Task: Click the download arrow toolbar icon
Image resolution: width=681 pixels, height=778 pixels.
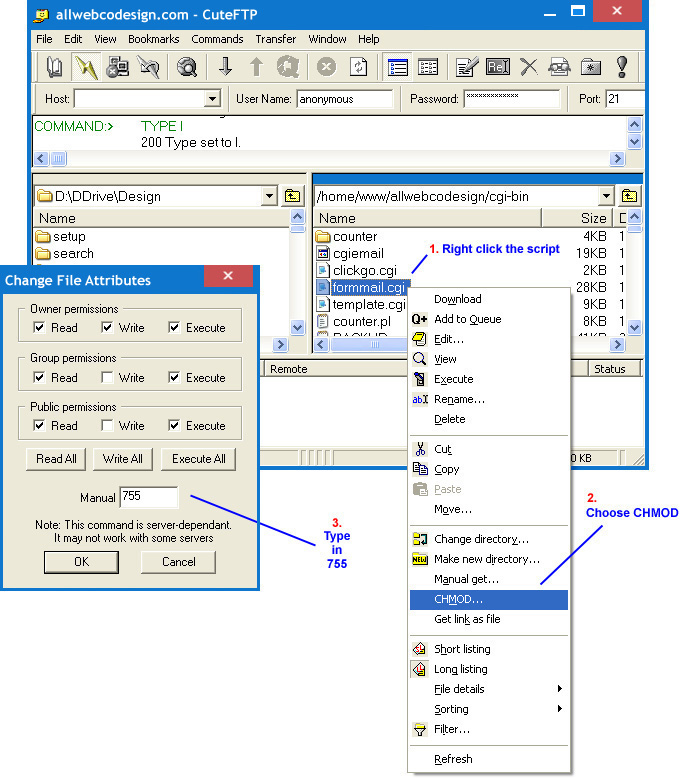Action: point(226,67)
